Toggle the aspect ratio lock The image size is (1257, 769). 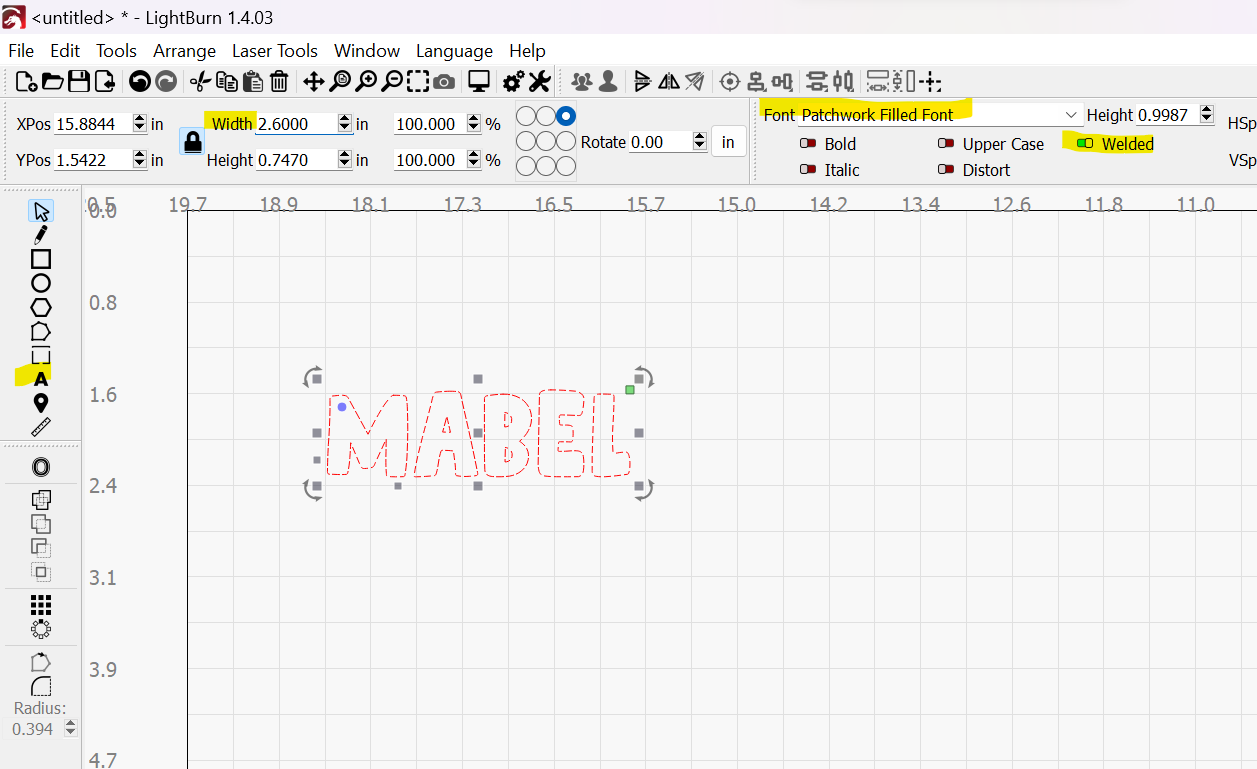191,141
